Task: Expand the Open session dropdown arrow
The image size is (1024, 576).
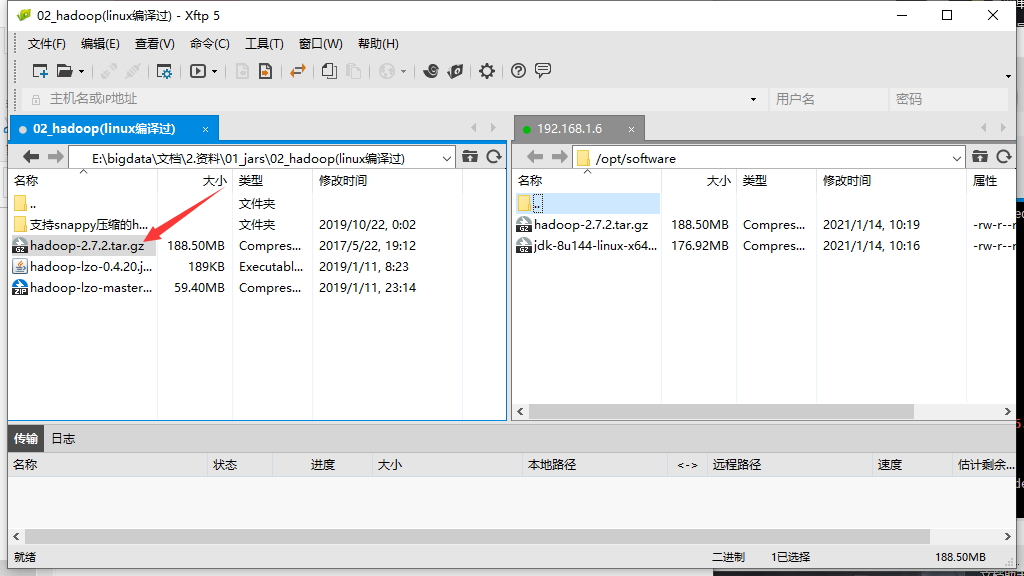Action: (x=82, y=71)
